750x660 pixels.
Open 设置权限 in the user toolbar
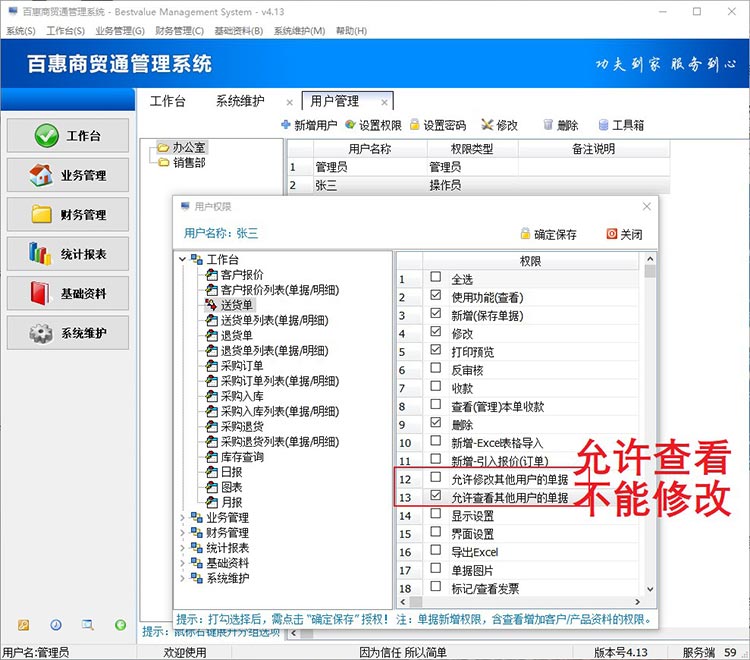(x=374, y=125)
